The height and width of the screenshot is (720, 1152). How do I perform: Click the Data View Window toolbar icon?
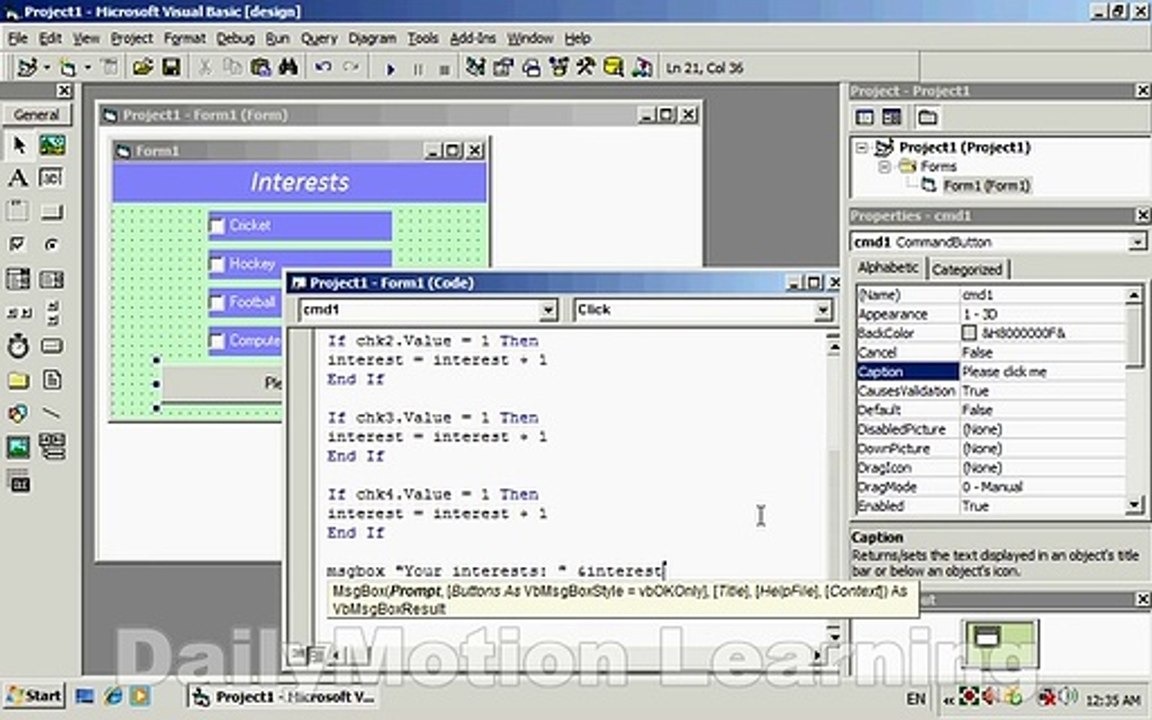click(x=613, y=68)
